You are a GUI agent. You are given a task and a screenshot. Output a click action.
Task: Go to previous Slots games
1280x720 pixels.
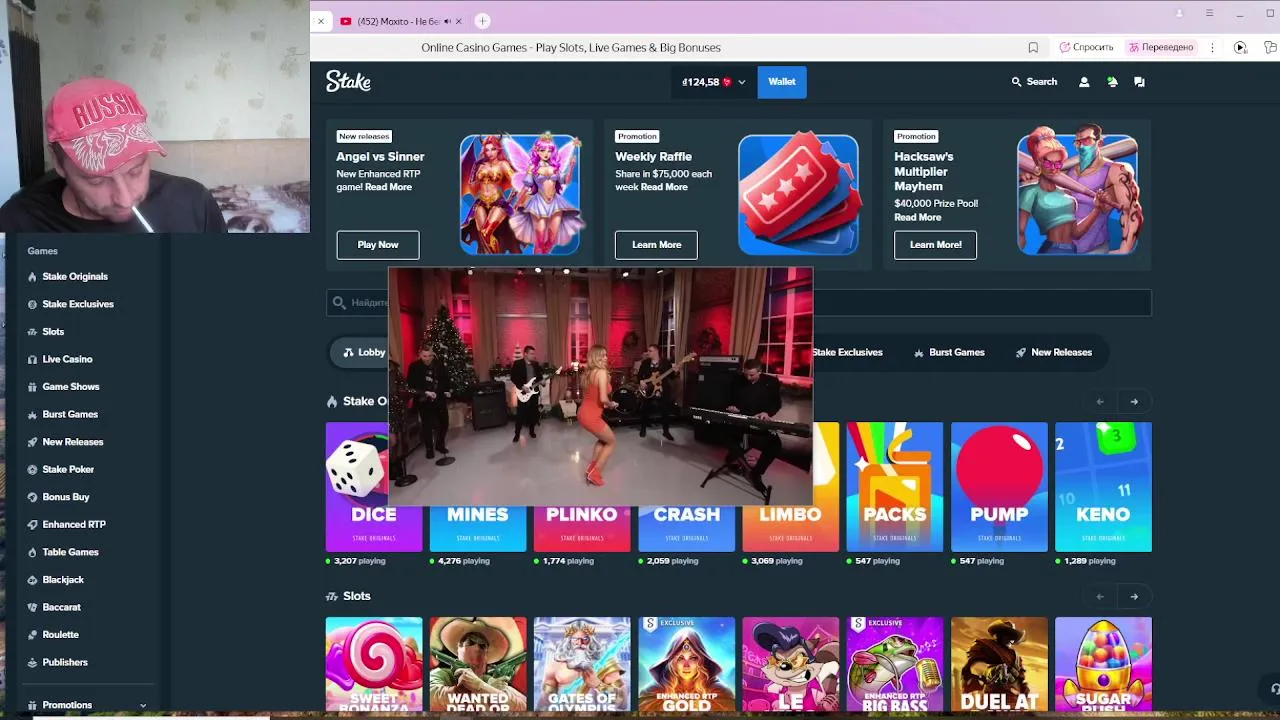coord(1100,597)
